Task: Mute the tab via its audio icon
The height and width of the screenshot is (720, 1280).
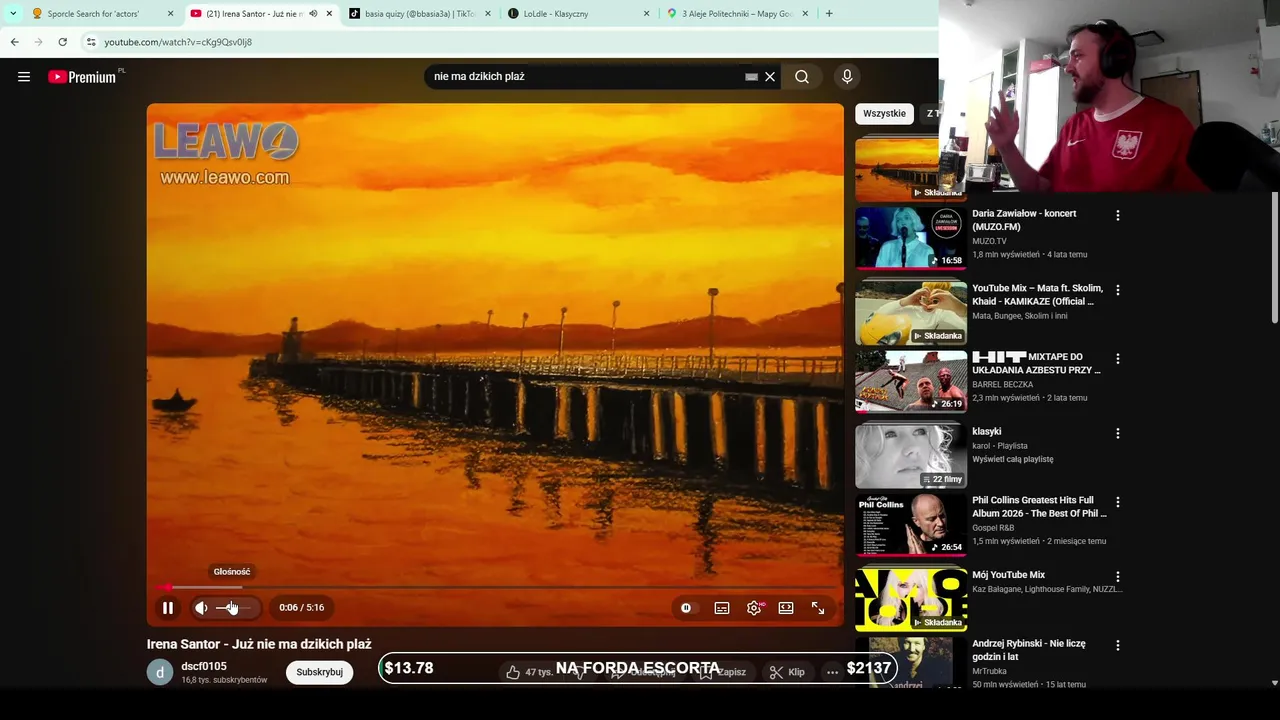Action: click(x=313, y=14)
